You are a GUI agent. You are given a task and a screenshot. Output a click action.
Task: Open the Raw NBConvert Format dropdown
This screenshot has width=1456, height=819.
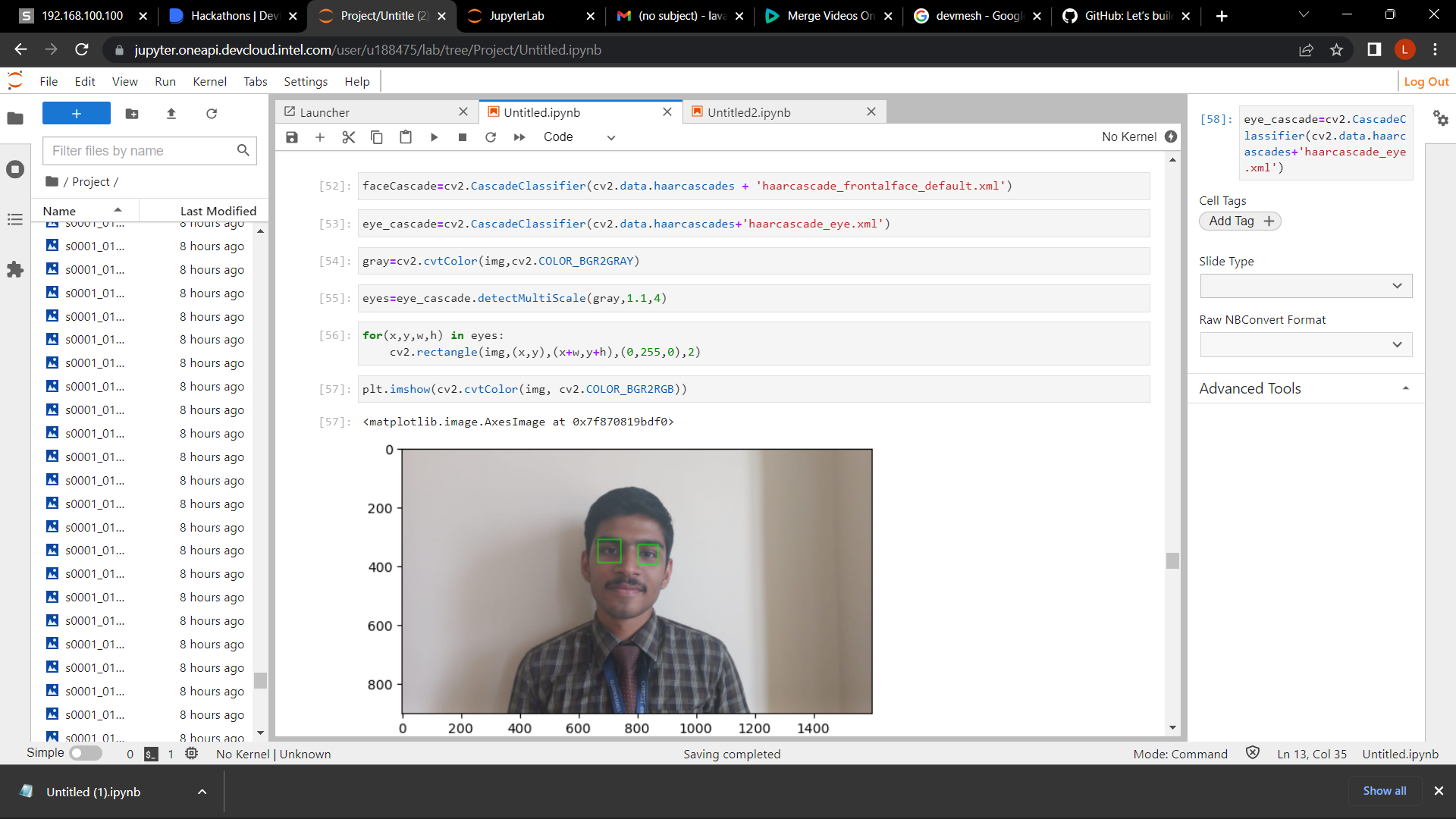(1306, 344)
